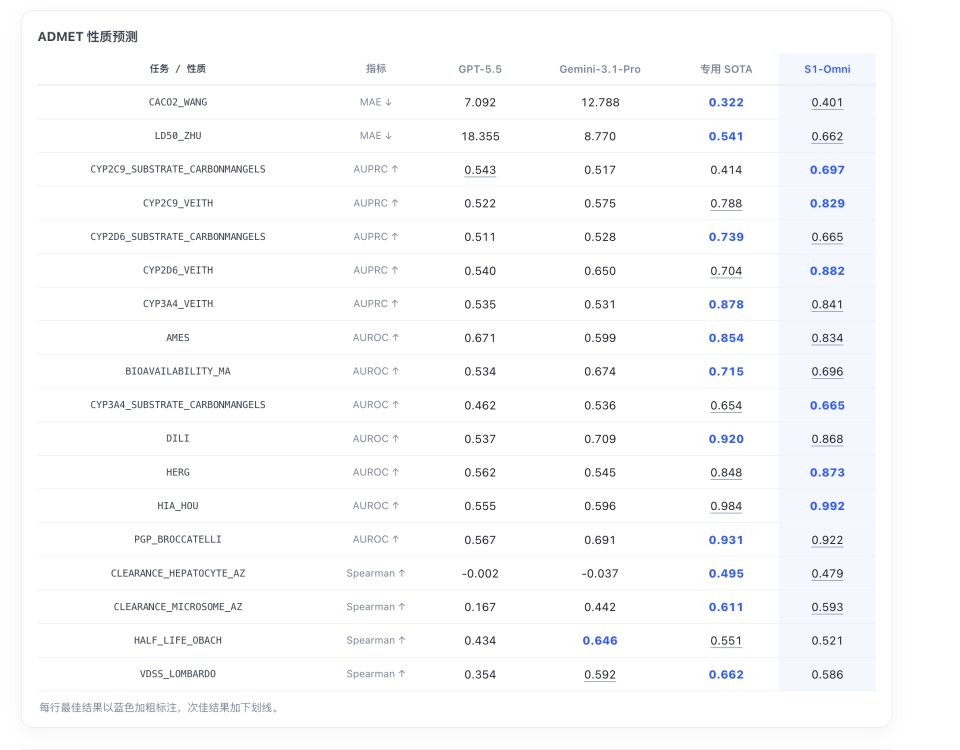Select the CACO2_WANG task name
The image size is (960, 750).
tap(178, 102)
